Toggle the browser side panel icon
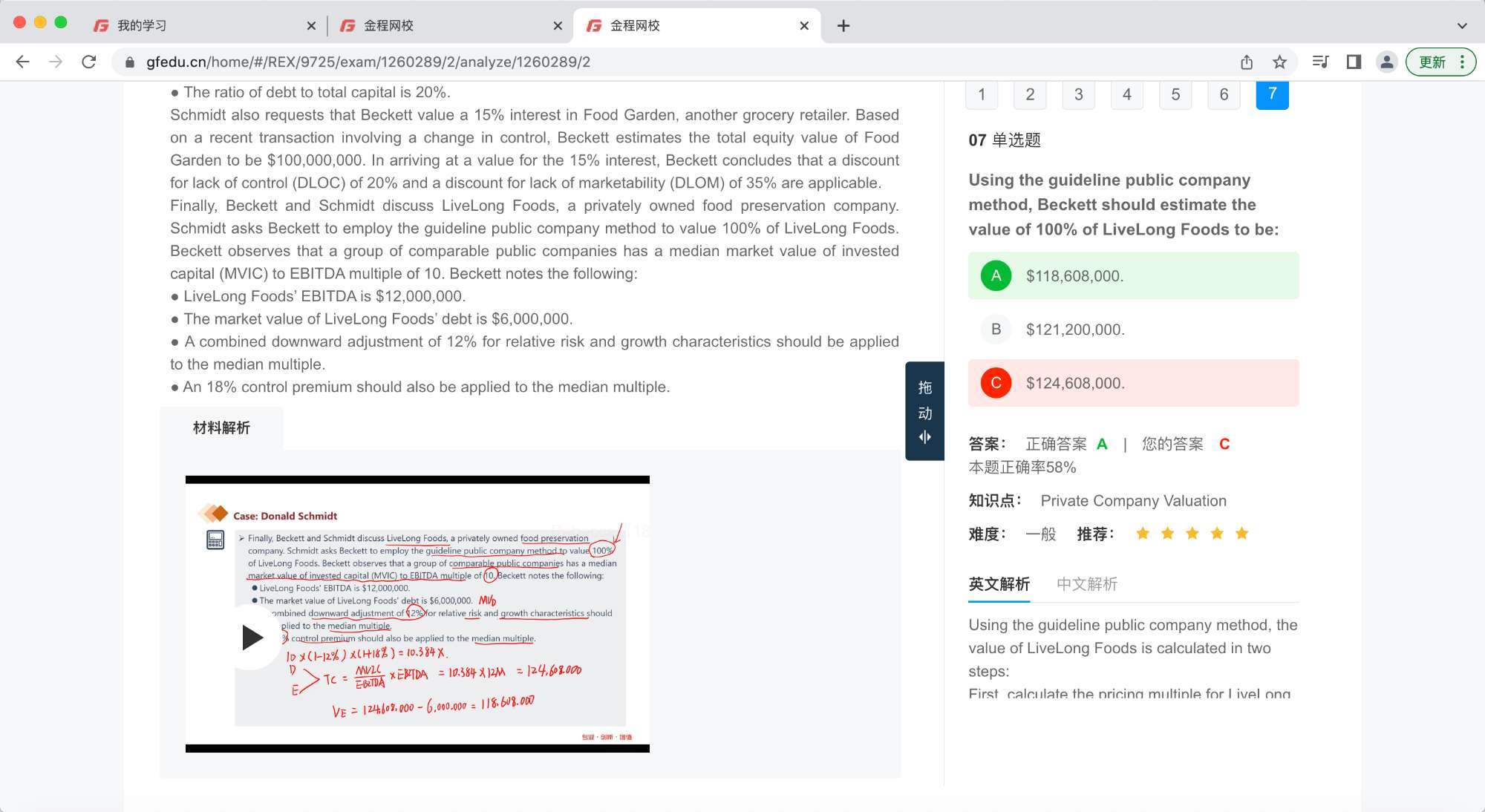 [1354, 62]
